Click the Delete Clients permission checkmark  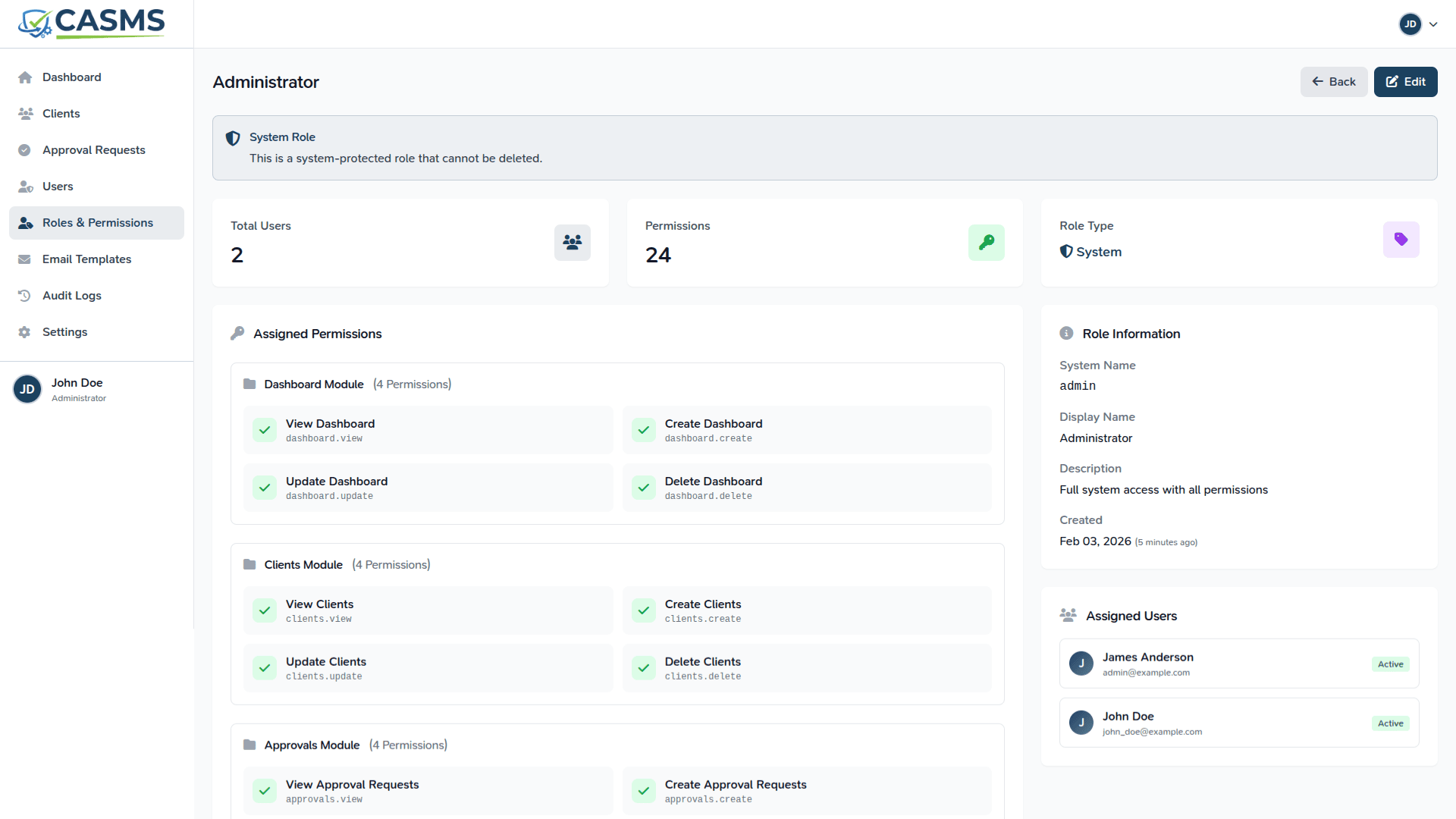(644, 668)
